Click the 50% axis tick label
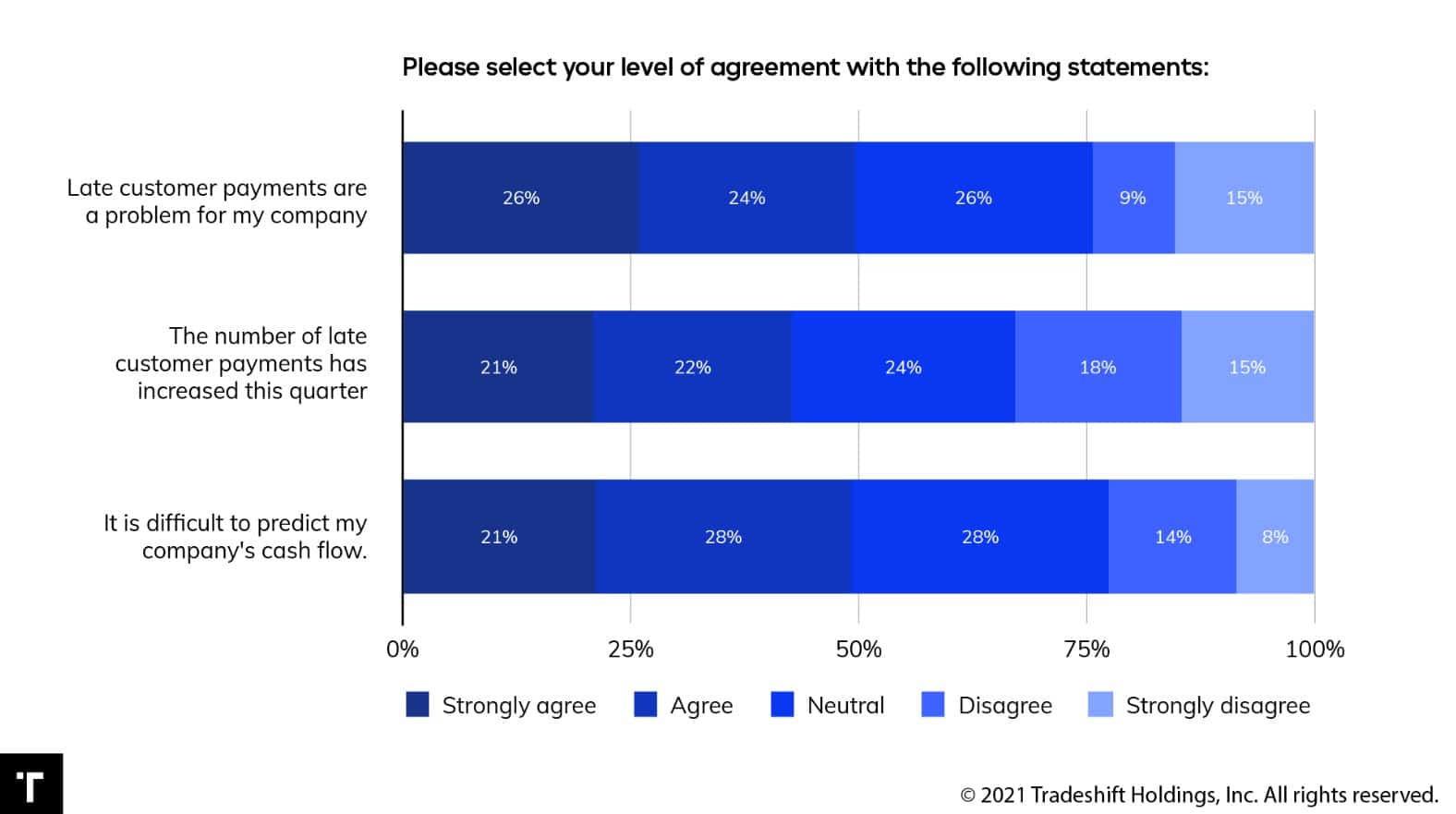Screen dimensions: 1456x814 click(858, 650)
